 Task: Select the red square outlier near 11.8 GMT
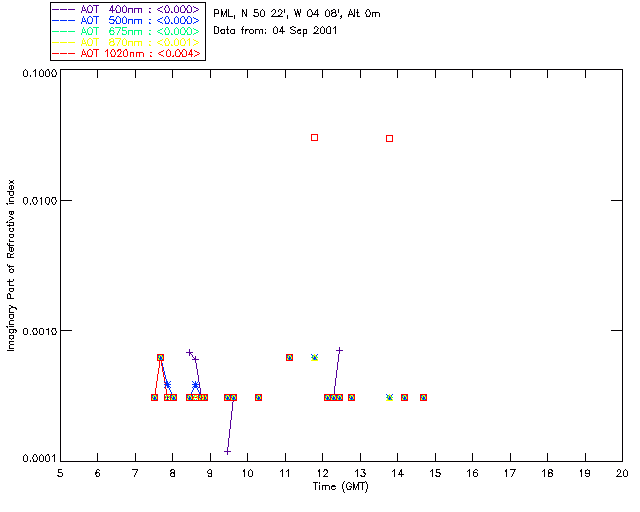click(x=314, y=138)
